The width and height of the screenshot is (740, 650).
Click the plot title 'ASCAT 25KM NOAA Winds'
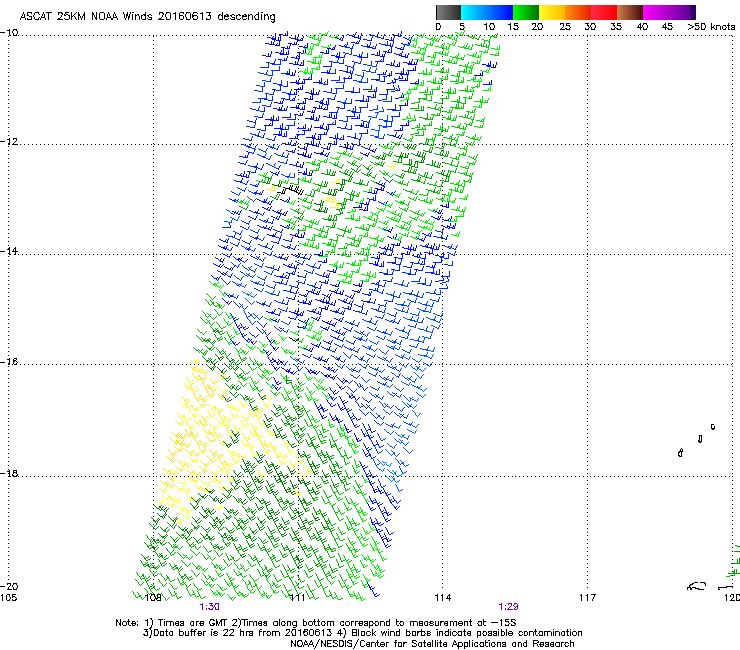[86, 16]
